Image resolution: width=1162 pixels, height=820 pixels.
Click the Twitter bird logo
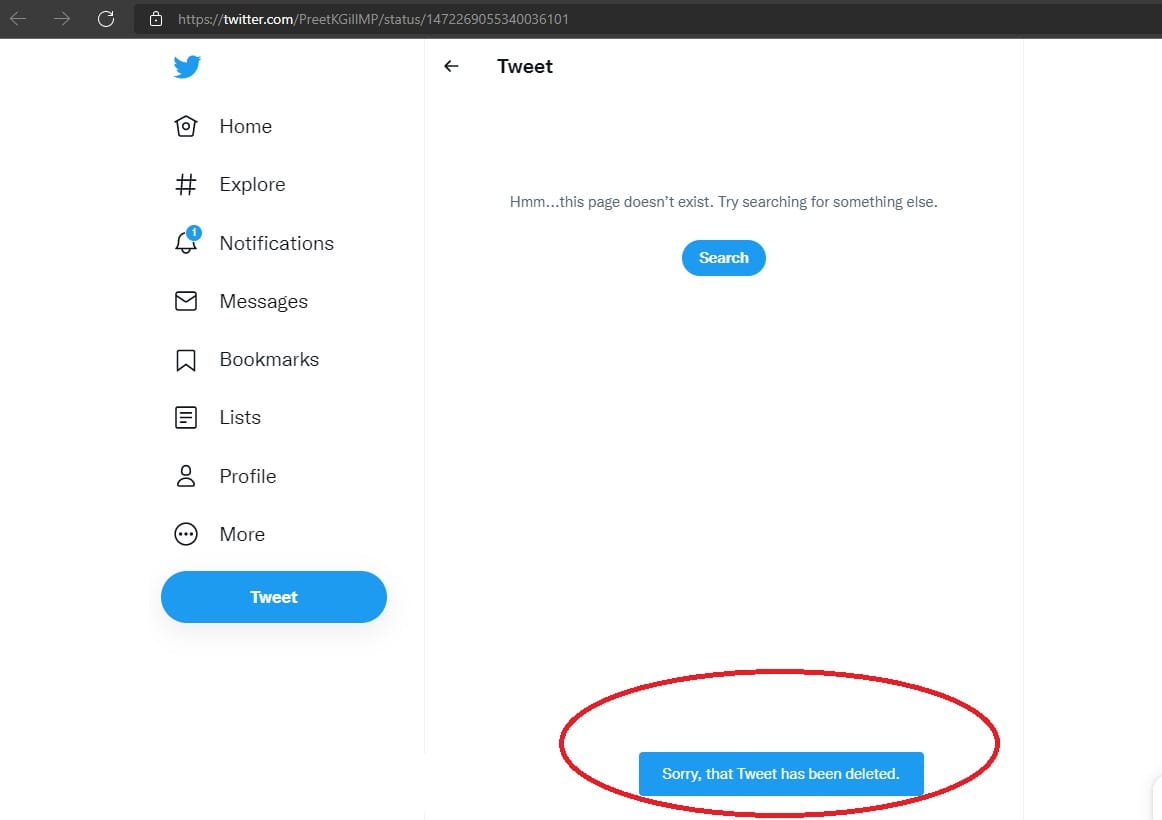187,67
